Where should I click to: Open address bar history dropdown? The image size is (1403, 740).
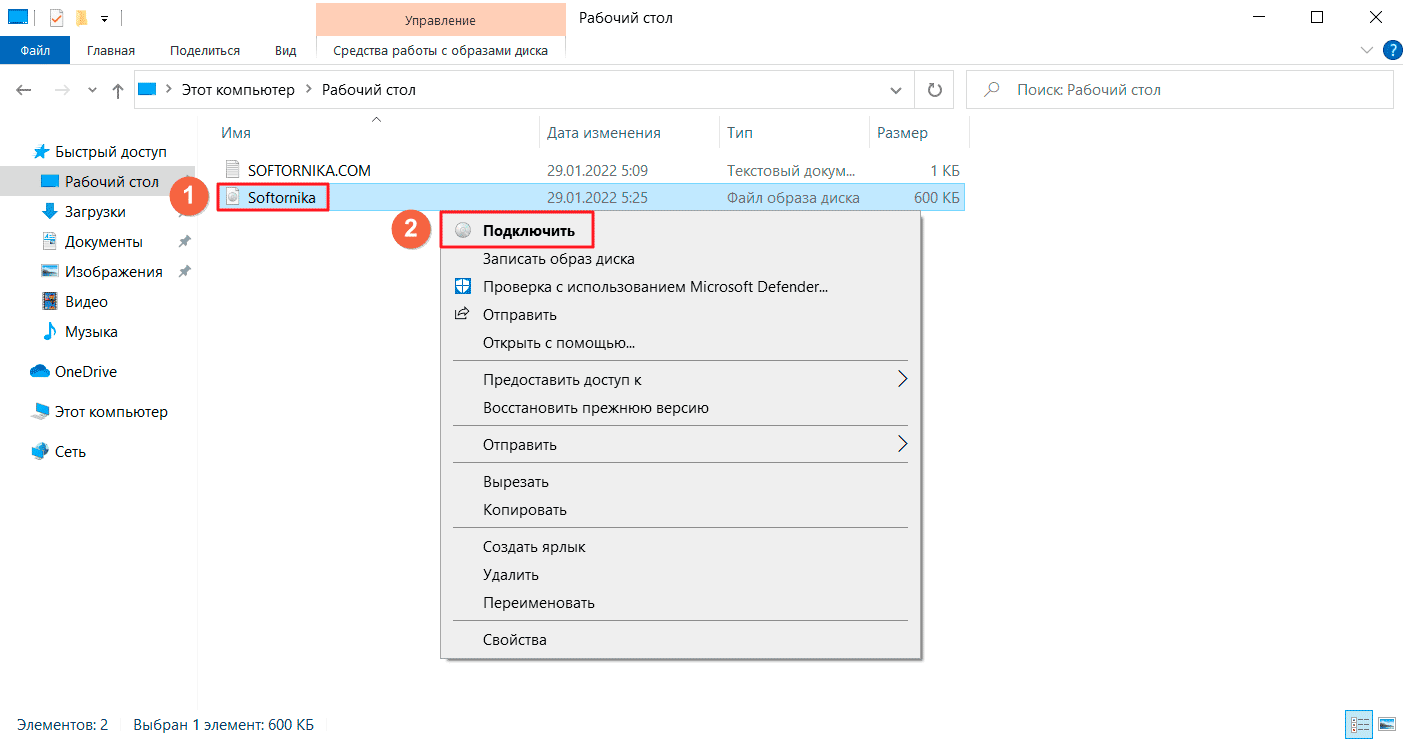click(895, 90)
